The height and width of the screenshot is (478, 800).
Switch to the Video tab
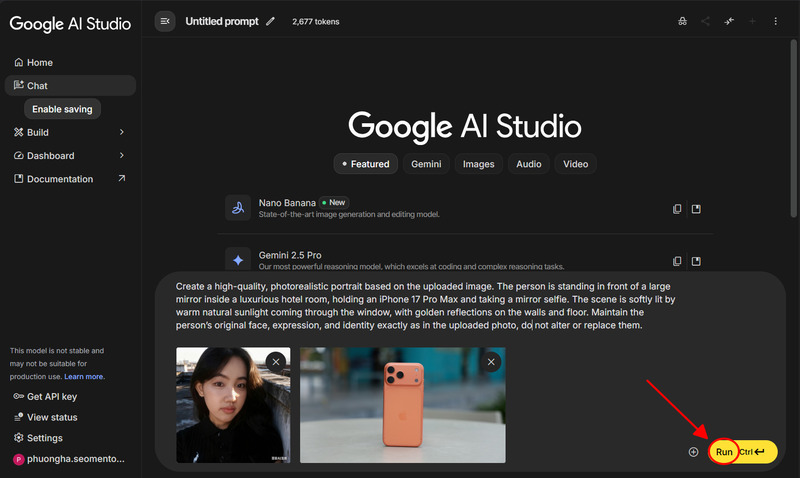point(575,164)
